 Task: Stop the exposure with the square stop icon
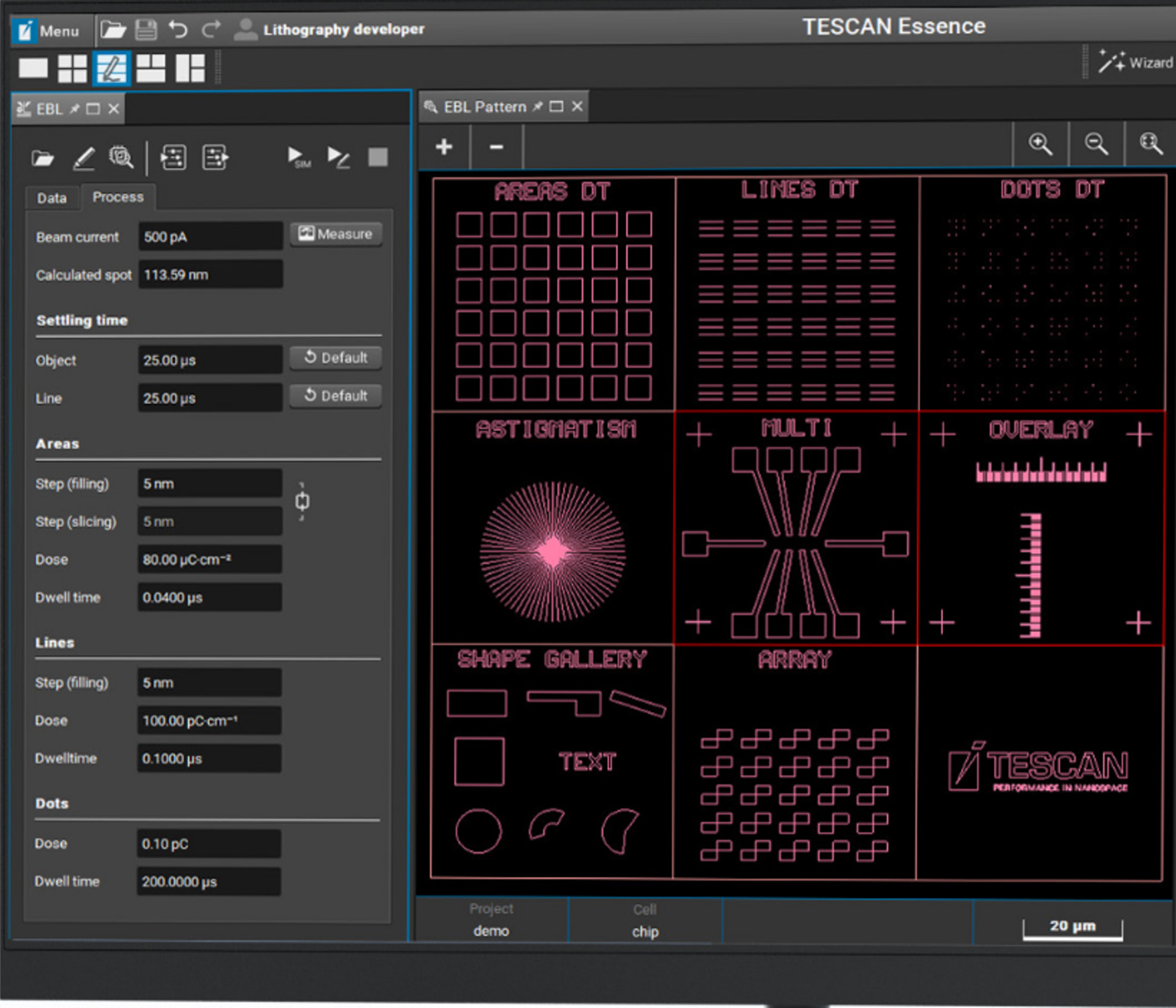(x=377, y=158)
